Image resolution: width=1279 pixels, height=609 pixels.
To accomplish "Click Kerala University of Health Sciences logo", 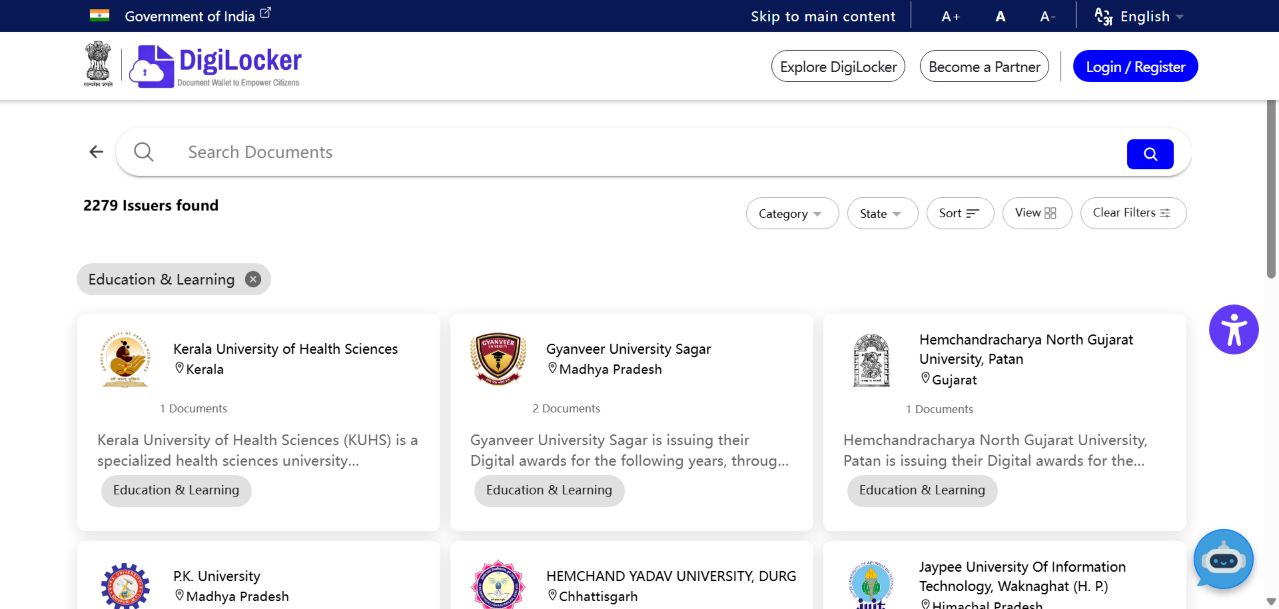I will (126, 360).
